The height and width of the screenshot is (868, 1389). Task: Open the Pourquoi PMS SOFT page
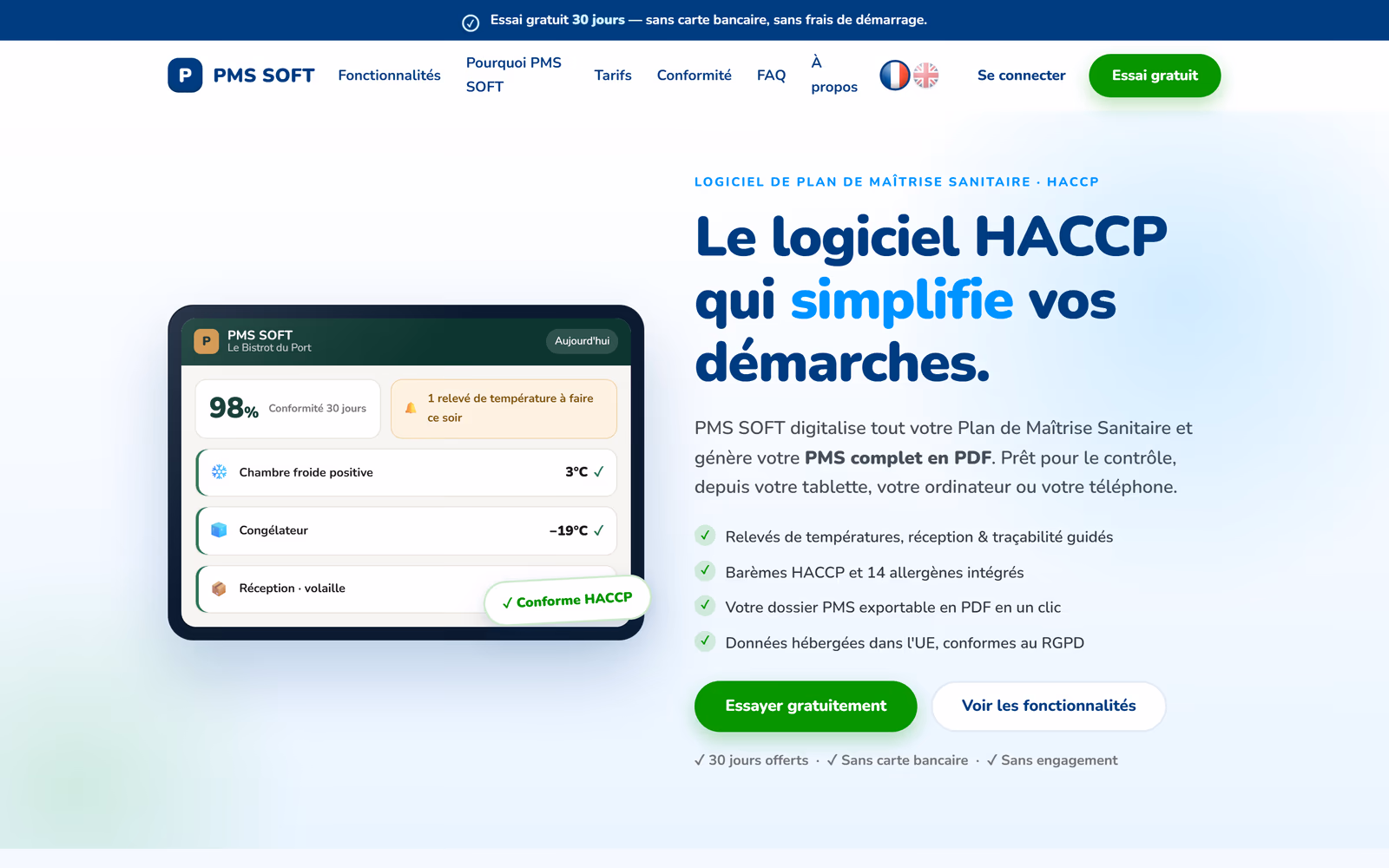pyautogui.click(x=514, y=75)
